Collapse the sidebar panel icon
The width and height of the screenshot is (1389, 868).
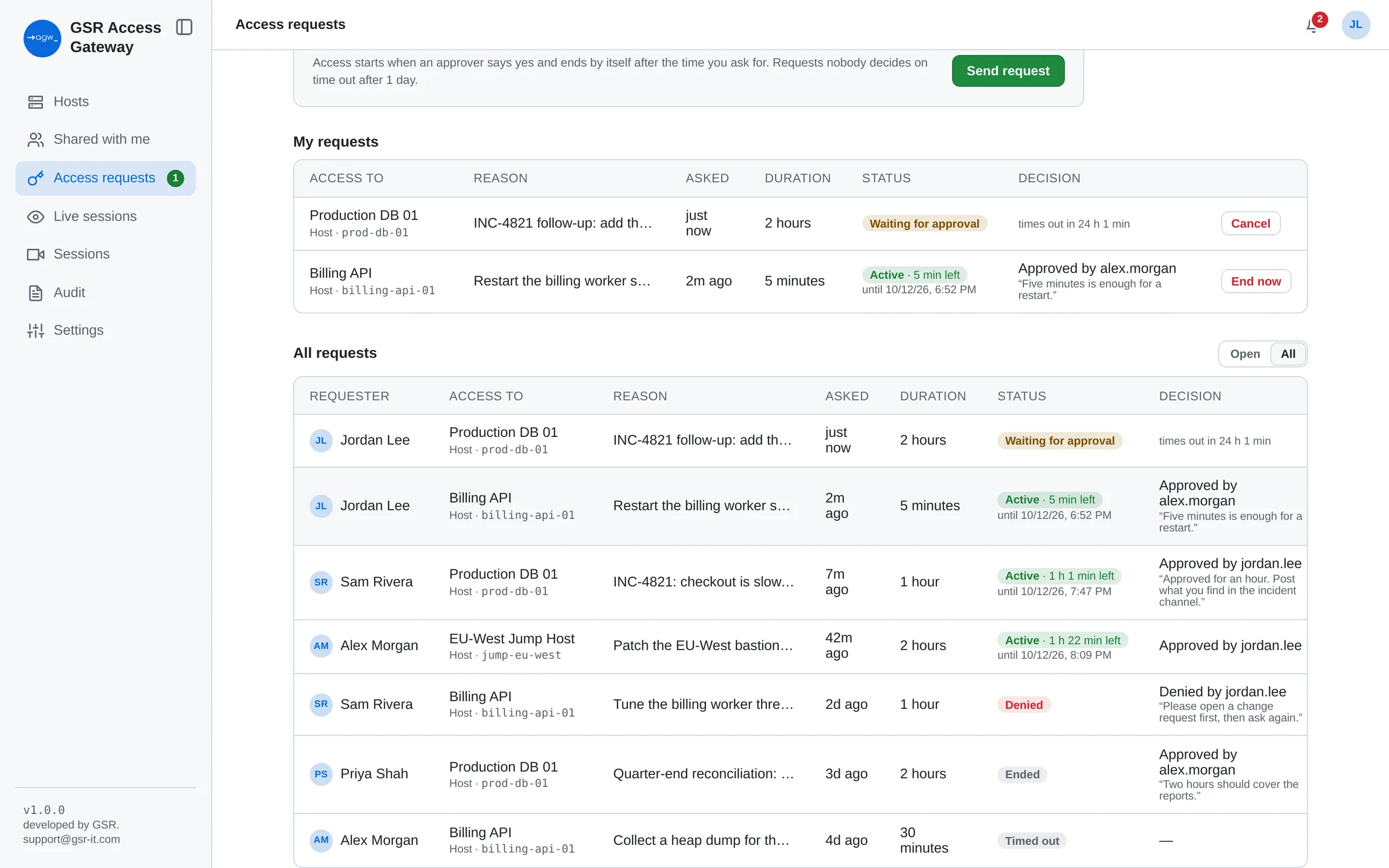click(x=184, y=27)
